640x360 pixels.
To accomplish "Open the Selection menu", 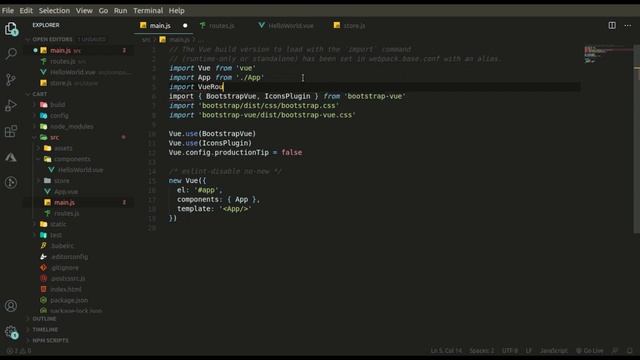I will pyautogui.click(x=54, y=11).
